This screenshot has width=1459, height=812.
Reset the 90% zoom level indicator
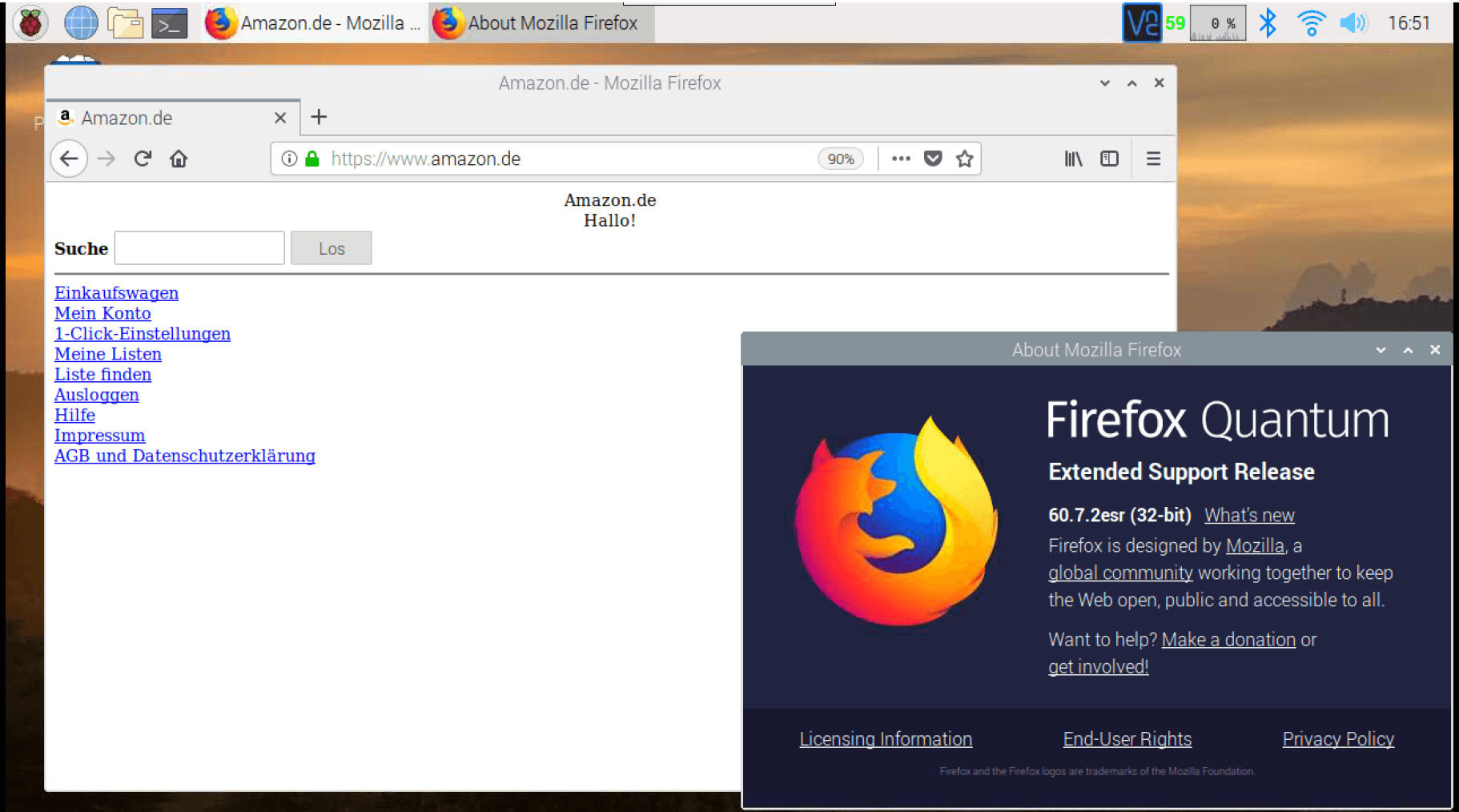[840, 159]
